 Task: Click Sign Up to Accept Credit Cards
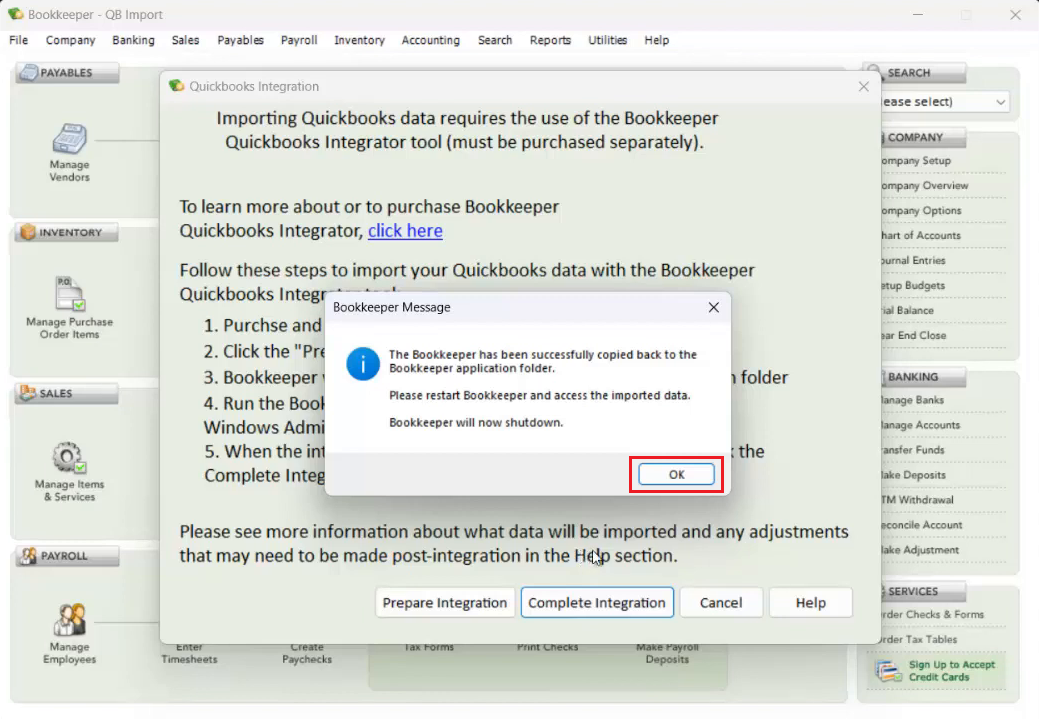point(952,671)
